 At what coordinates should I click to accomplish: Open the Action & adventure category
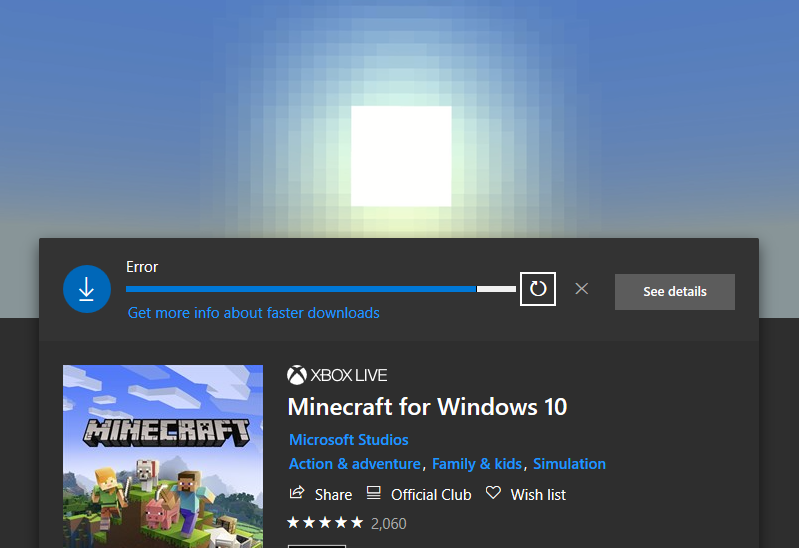355,464
